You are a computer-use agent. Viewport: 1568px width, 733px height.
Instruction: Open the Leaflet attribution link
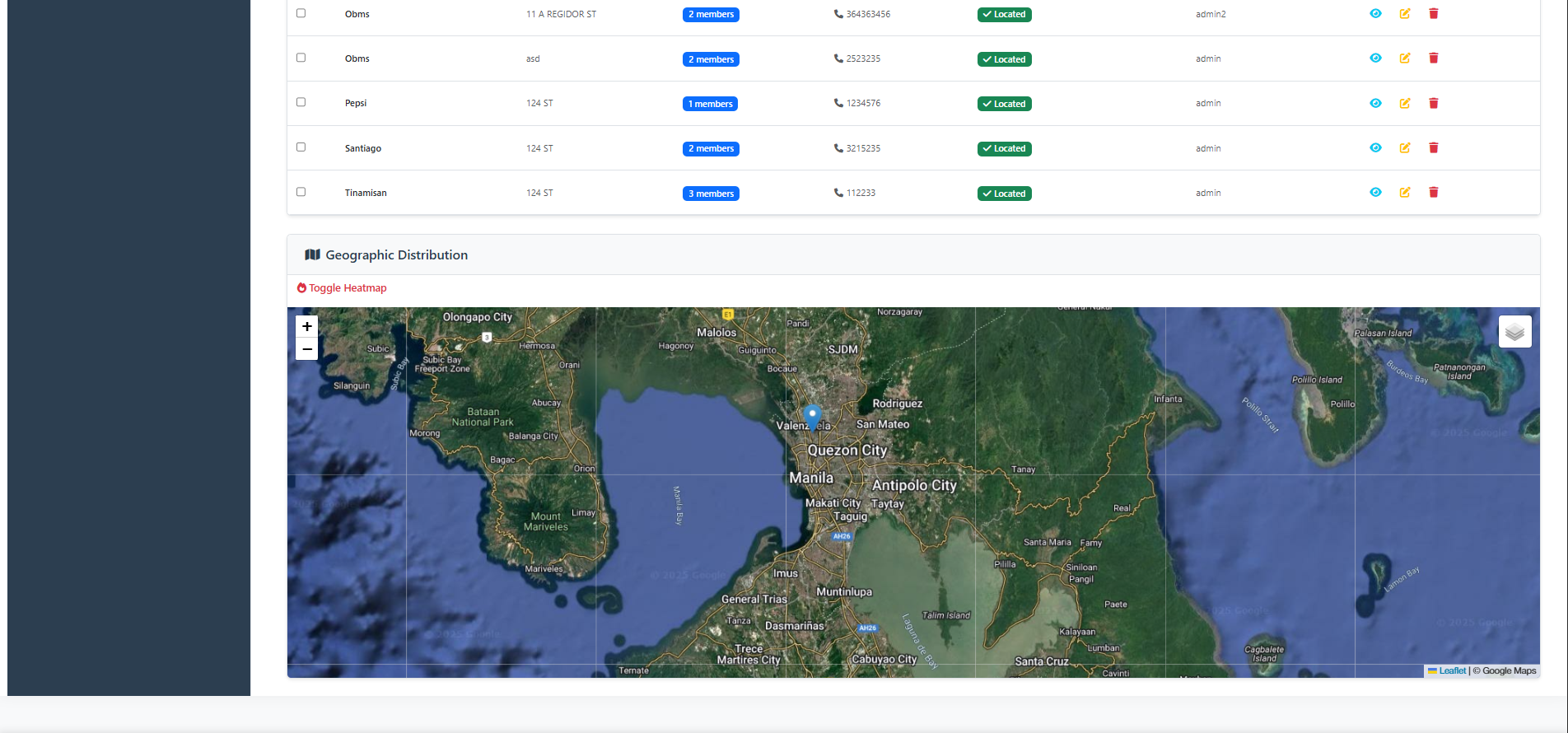(x=1452, y=671)
